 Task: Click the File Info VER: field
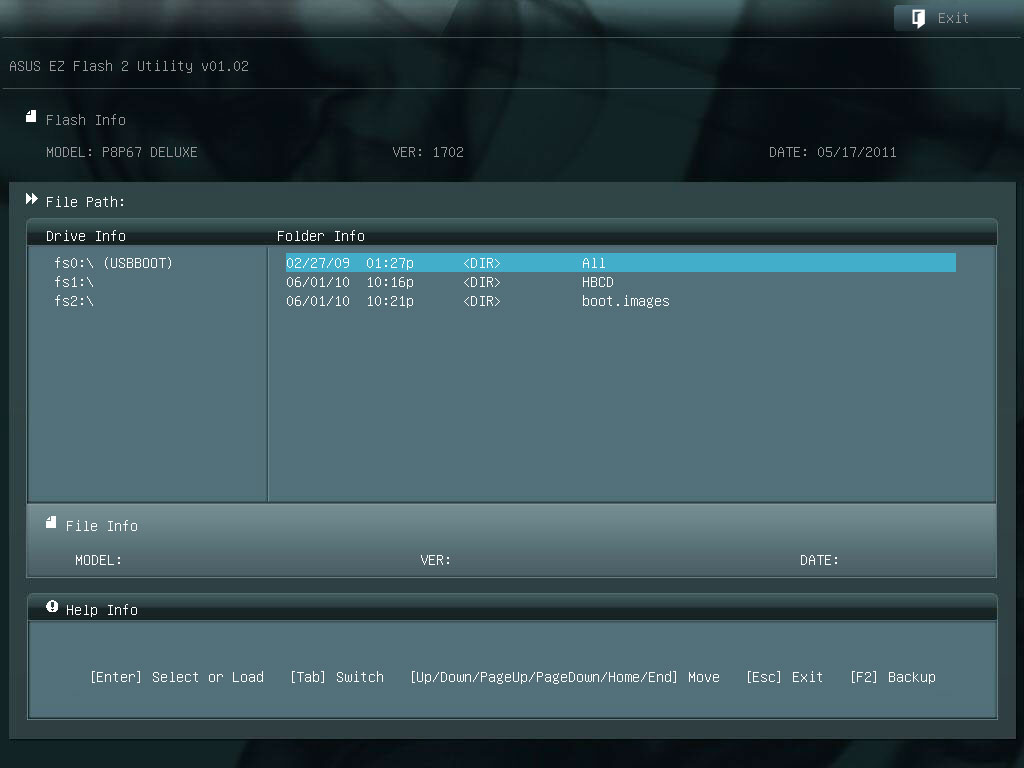(x=436, y=560)
